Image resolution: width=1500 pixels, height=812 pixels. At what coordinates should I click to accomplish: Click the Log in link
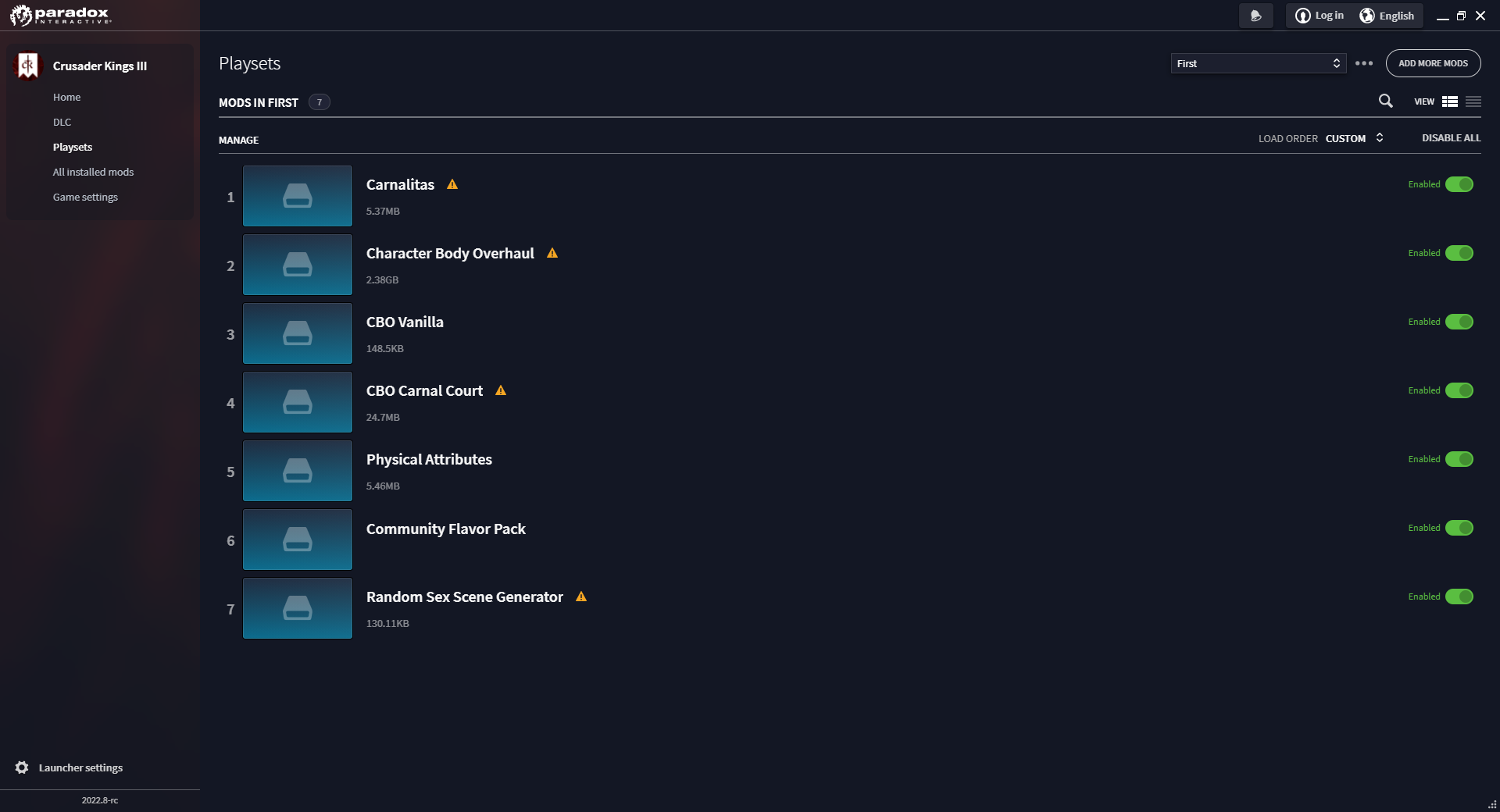1329,16
